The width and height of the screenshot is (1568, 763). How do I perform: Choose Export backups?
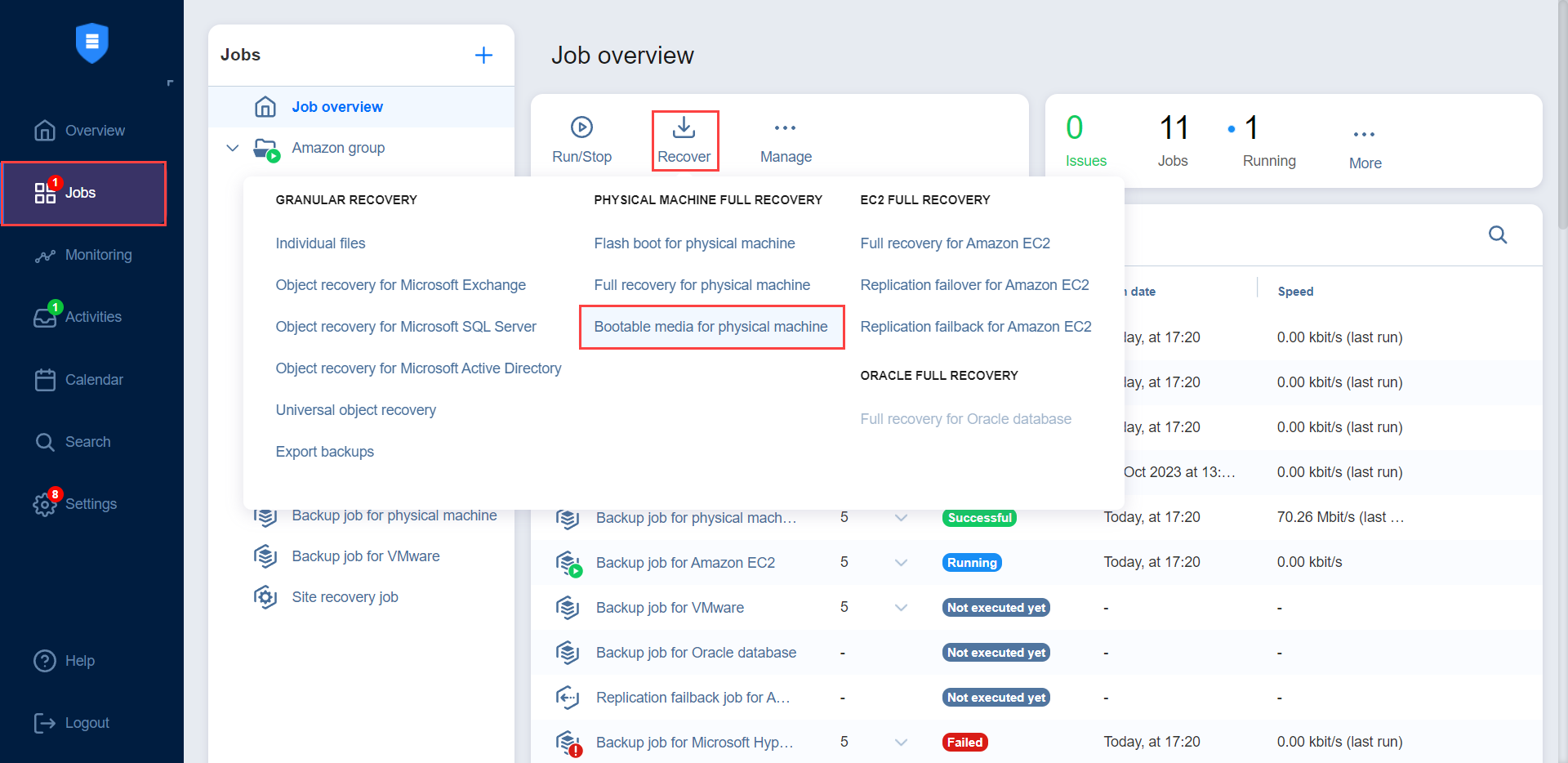324,452
